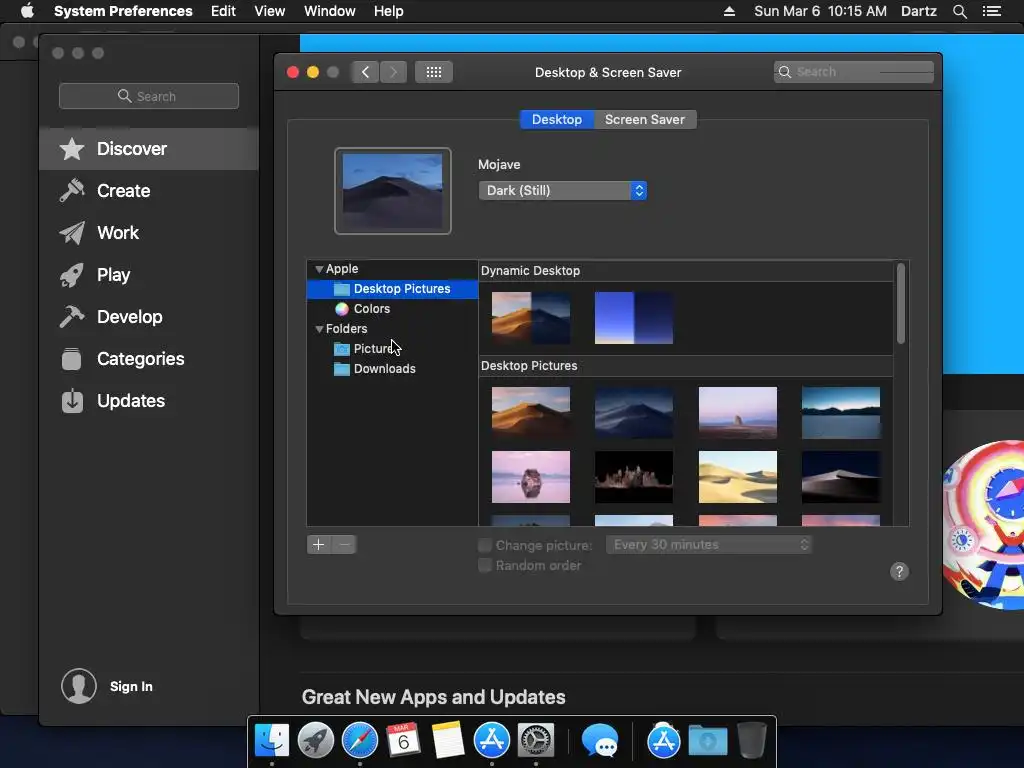Click the App Store sidebar search field
The height and width of the screenshot is (768, 1024).
click(149, 96)
